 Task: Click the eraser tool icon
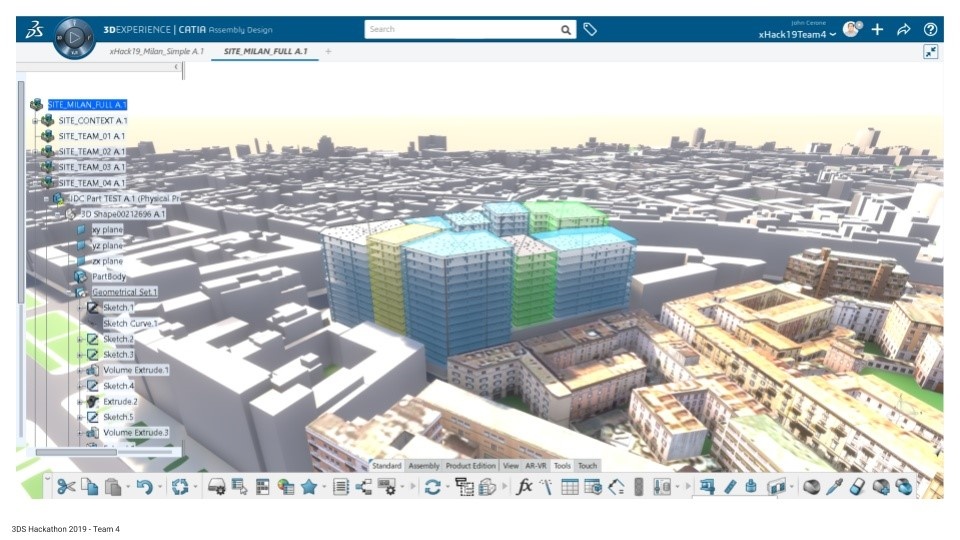(858, 487)
